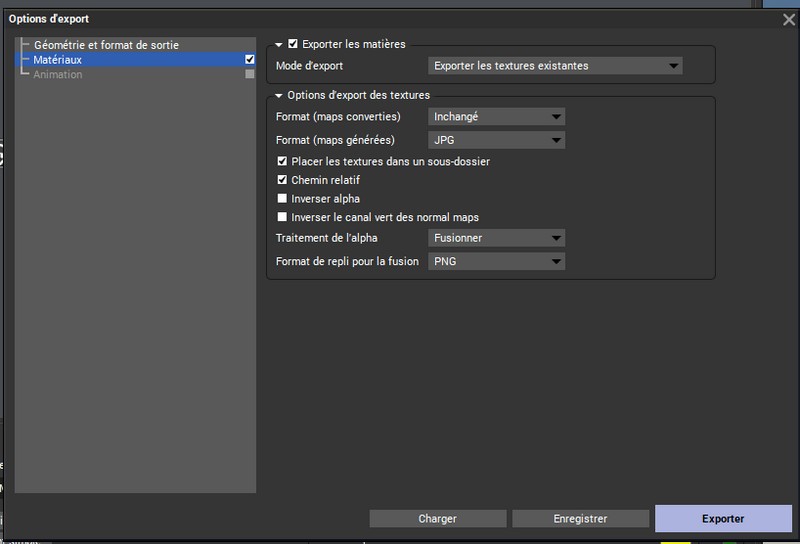Click the Options d'export des textures heading

click(359, 95)
